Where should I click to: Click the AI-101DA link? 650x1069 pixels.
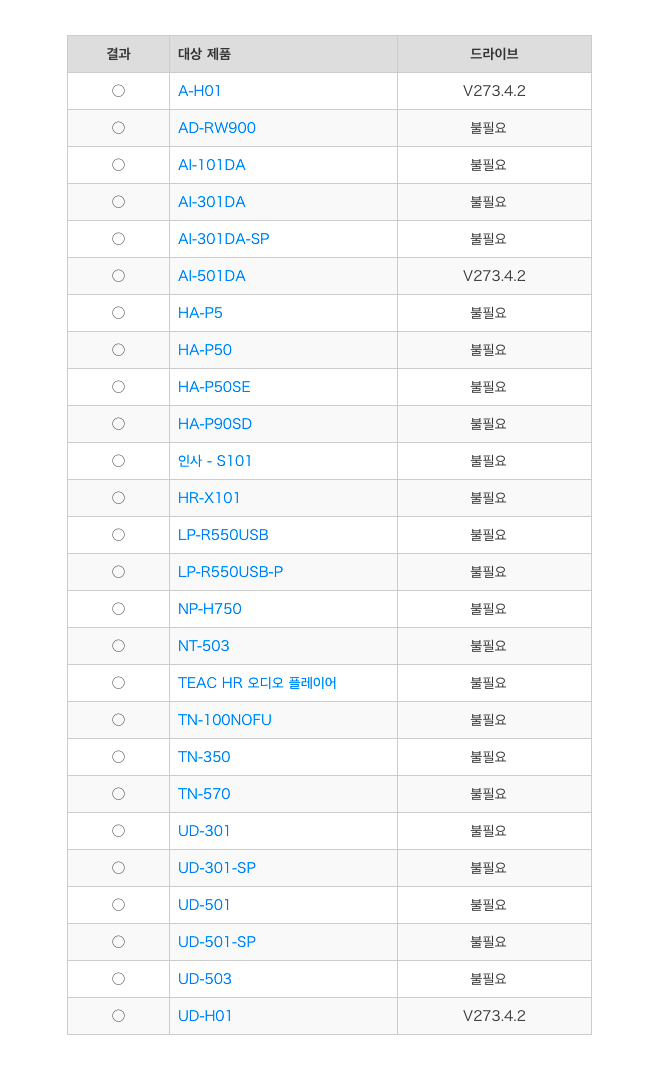coord(211,165)
